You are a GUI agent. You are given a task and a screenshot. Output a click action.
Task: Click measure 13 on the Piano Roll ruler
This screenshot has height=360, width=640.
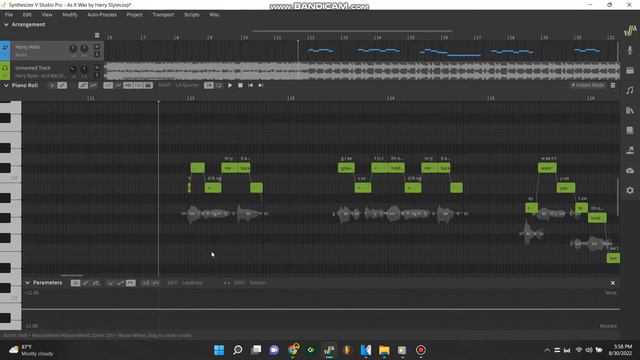291,98
